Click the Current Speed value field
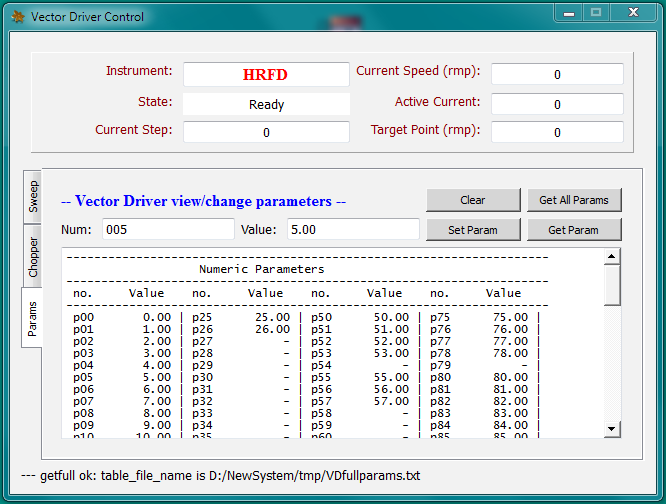This screenshot has height=504, width=666. 557,74
